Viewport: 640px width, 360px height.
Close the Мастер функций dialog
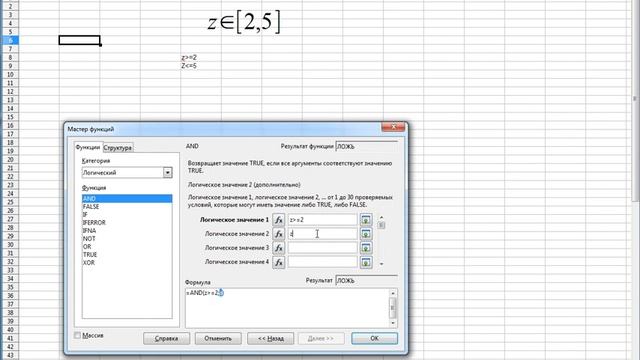(393, 127)
